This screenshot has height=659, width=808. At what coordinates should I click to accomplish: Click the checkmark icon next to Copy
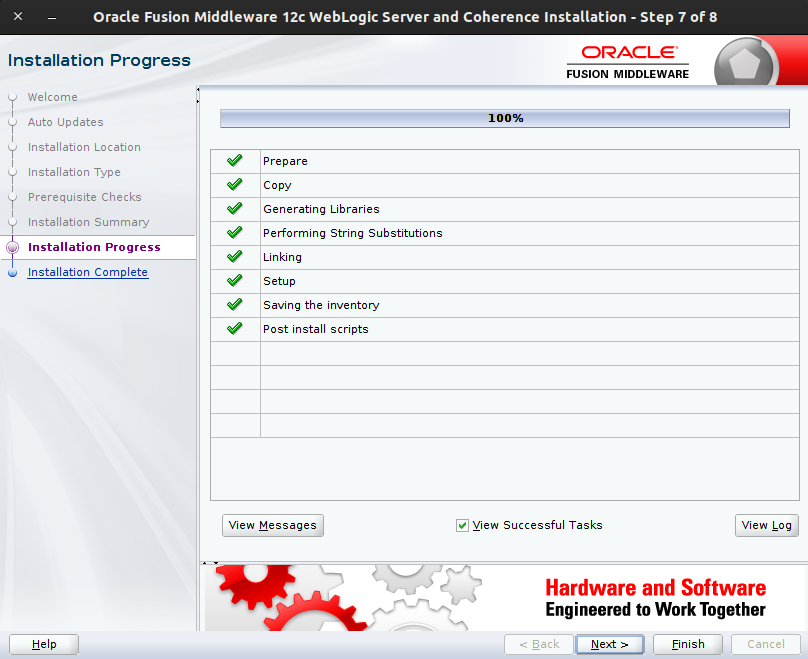234,184
